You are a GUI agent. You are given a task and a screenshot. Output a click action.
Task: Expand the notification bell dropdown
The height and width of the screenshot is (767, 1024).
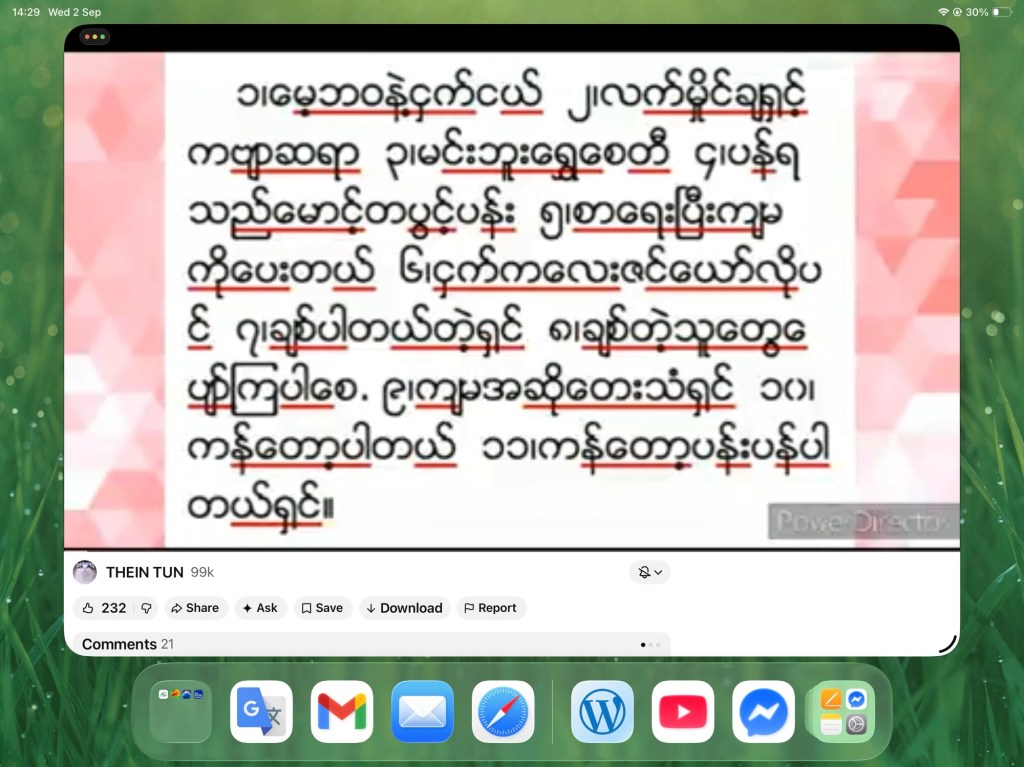(650, 572)
